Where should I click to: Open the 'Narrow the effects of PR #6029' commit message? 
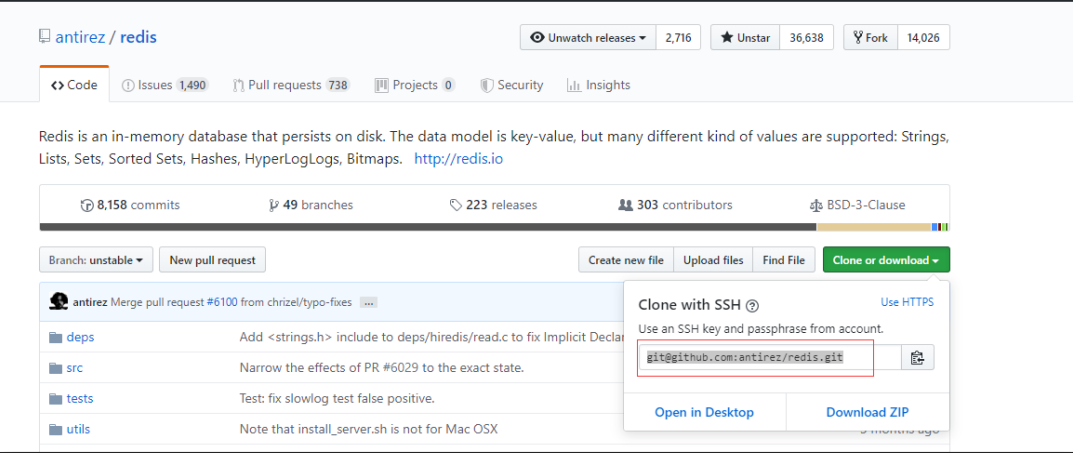click(382, 367)
